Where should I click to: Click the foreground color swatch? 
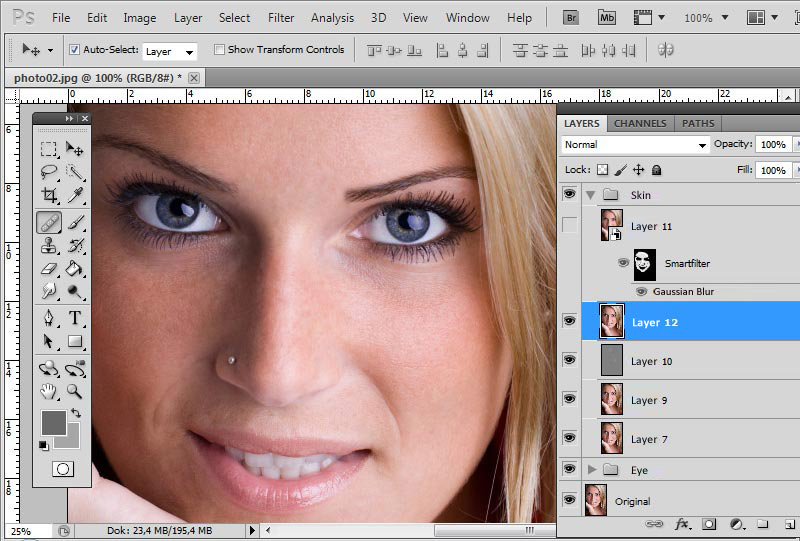[52, 422]
